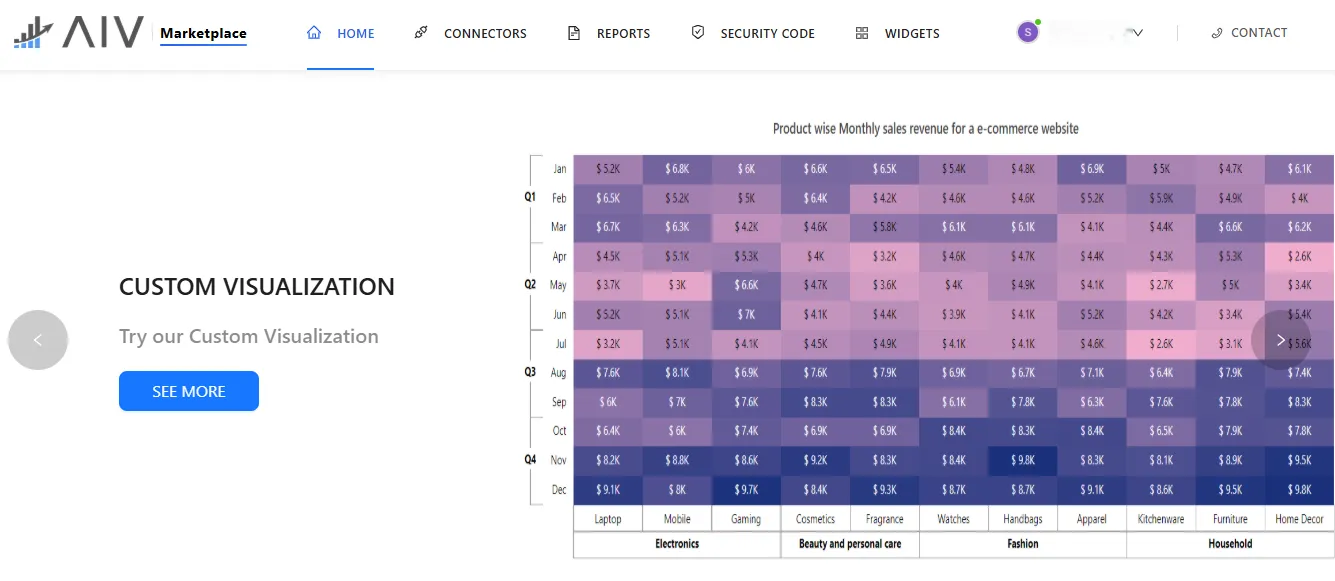Viewport: 1335px width, 581px height.
Task: Go to previous carousel slide
Action: coord(38,340)
